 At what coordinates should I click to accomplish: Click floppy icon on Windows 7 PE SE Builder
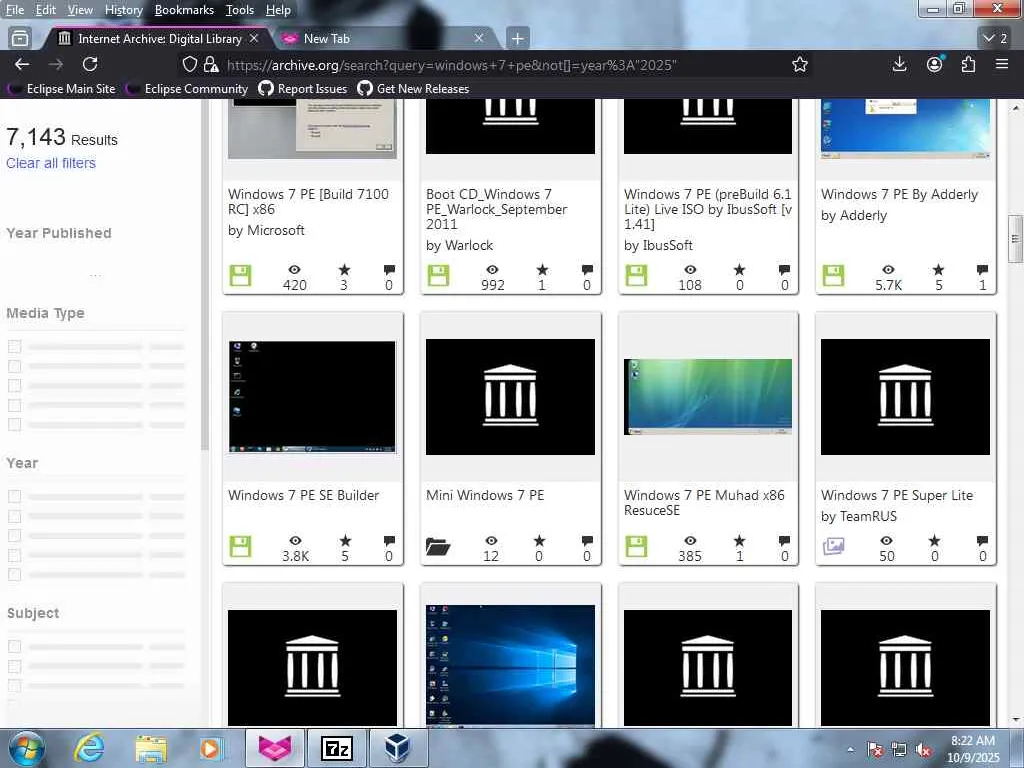click(240, 547)
